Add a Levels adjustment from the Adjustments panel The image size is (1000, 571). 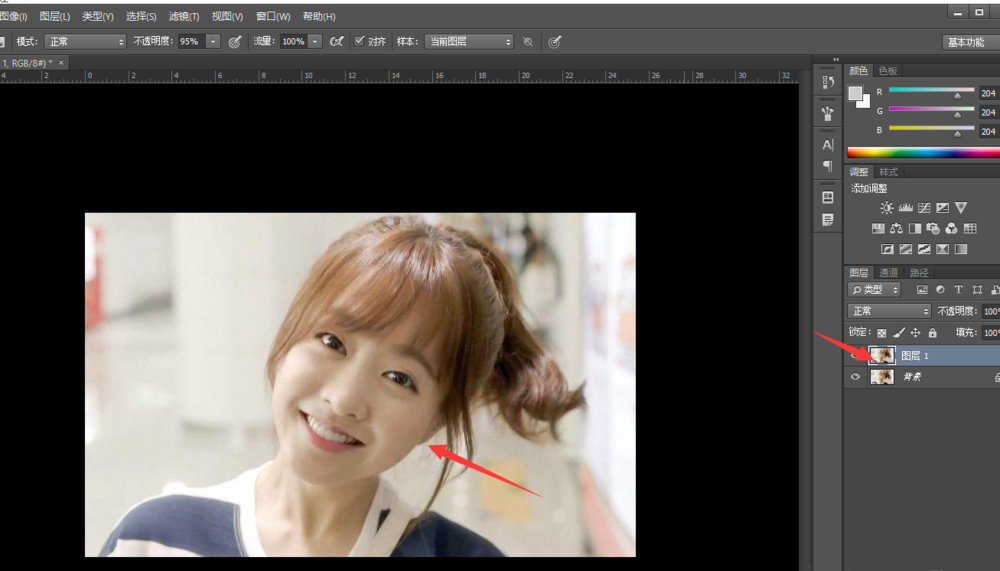[905, 208]
